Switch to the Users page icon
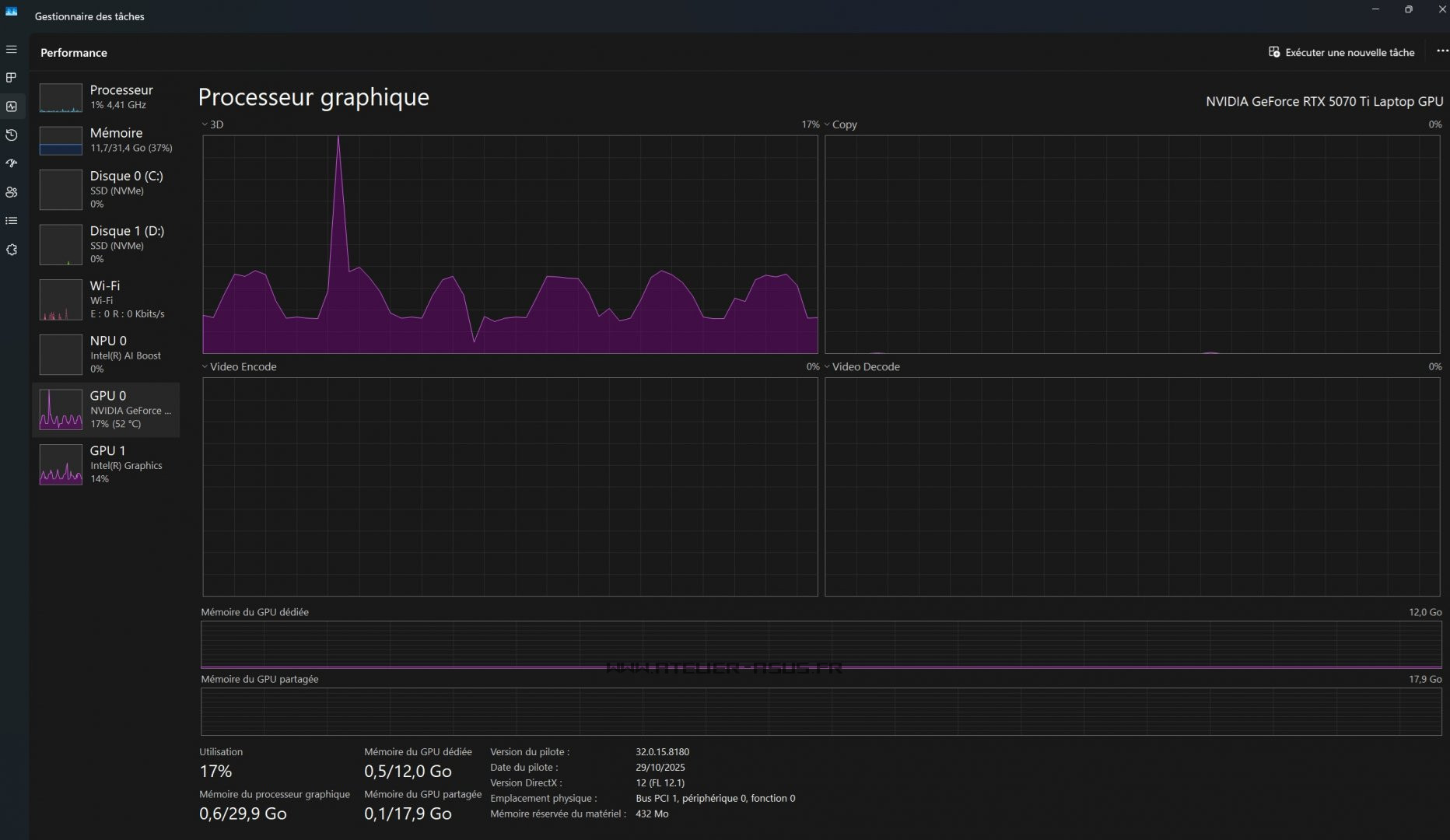Viewport: 1450px width, 840px height. pyautogui.click(x=12, y=192)
